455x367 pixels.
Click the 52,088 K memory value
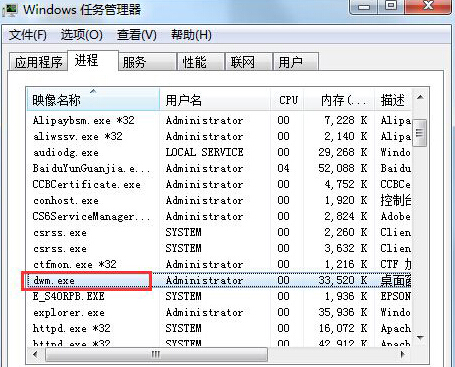343,168
